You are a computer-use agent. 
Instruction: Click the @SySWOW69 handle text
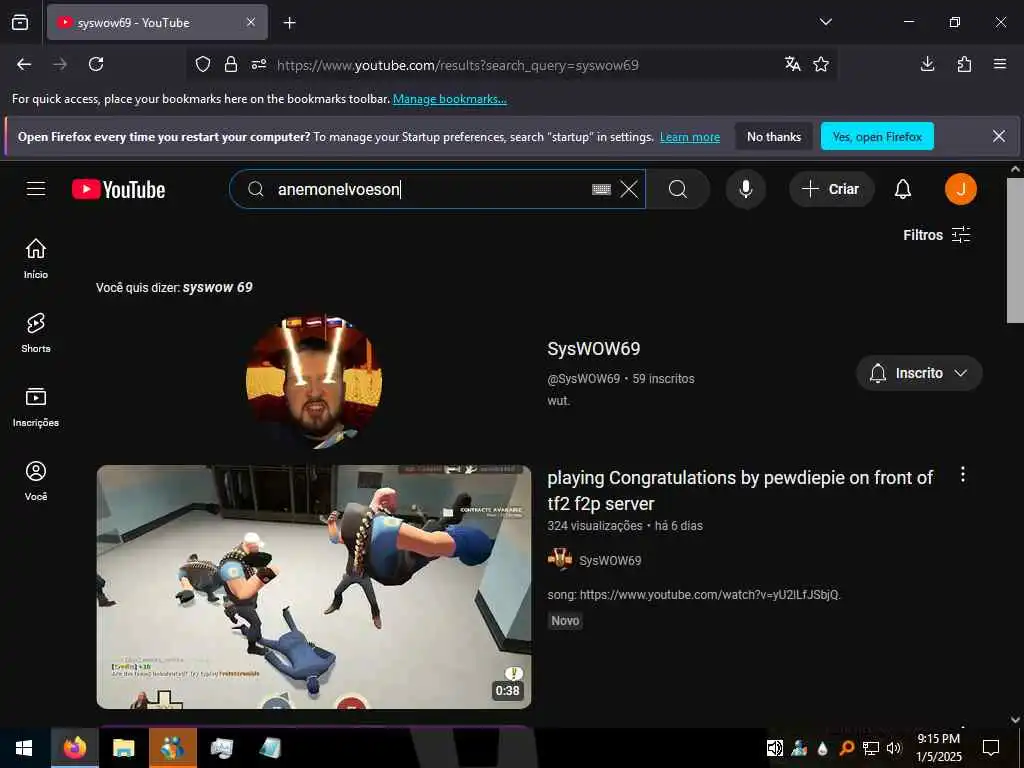click(x=584, y=379)
